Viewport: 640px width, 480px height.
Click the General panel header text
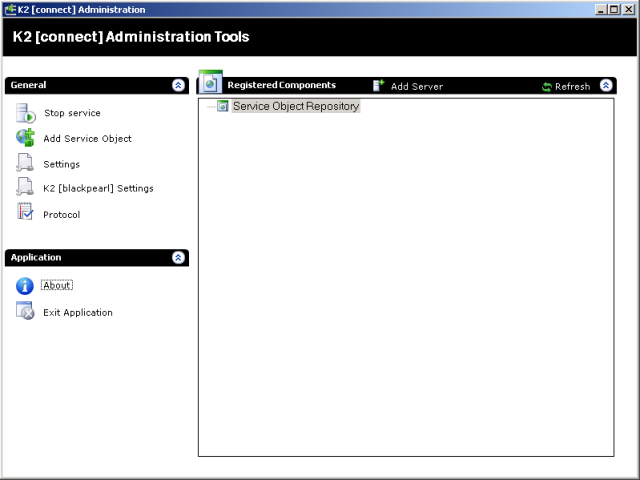click(x=28, y=85)
